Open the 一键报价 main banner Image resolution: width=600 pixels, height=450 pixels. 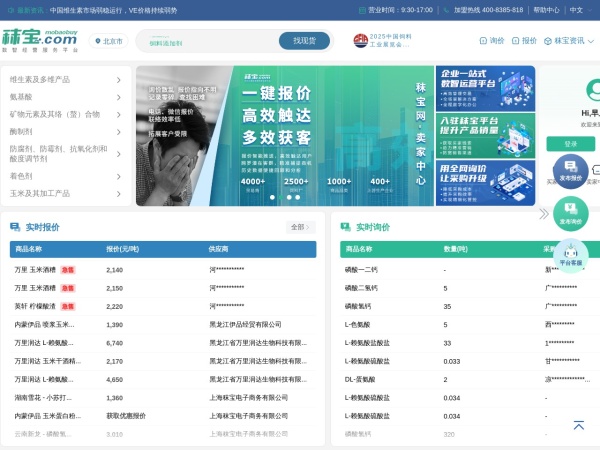pos(285,136)
